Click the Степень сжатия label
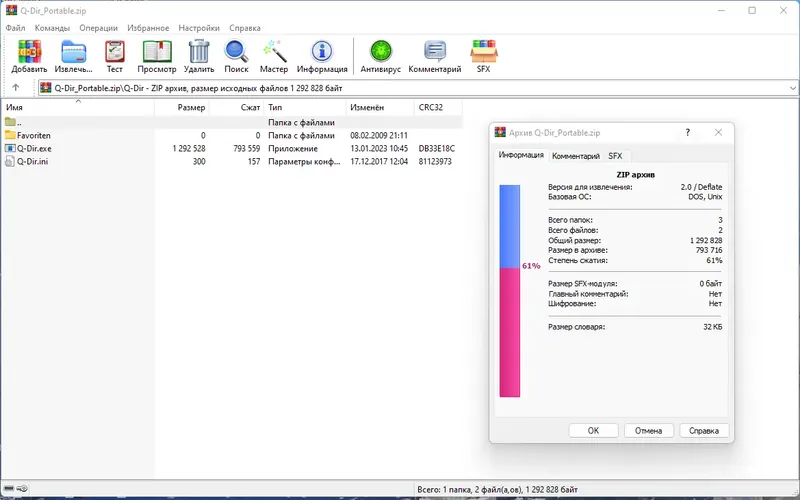The height and width of the screenshot is (500, 800). (578, 260)
